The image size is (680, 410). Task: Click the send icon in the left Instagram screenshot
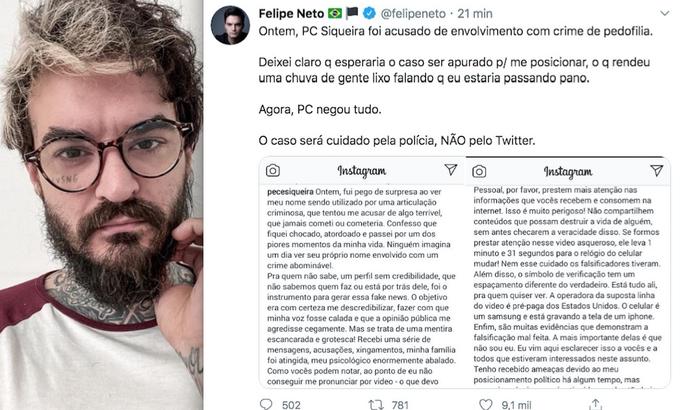tap(451, 171)
